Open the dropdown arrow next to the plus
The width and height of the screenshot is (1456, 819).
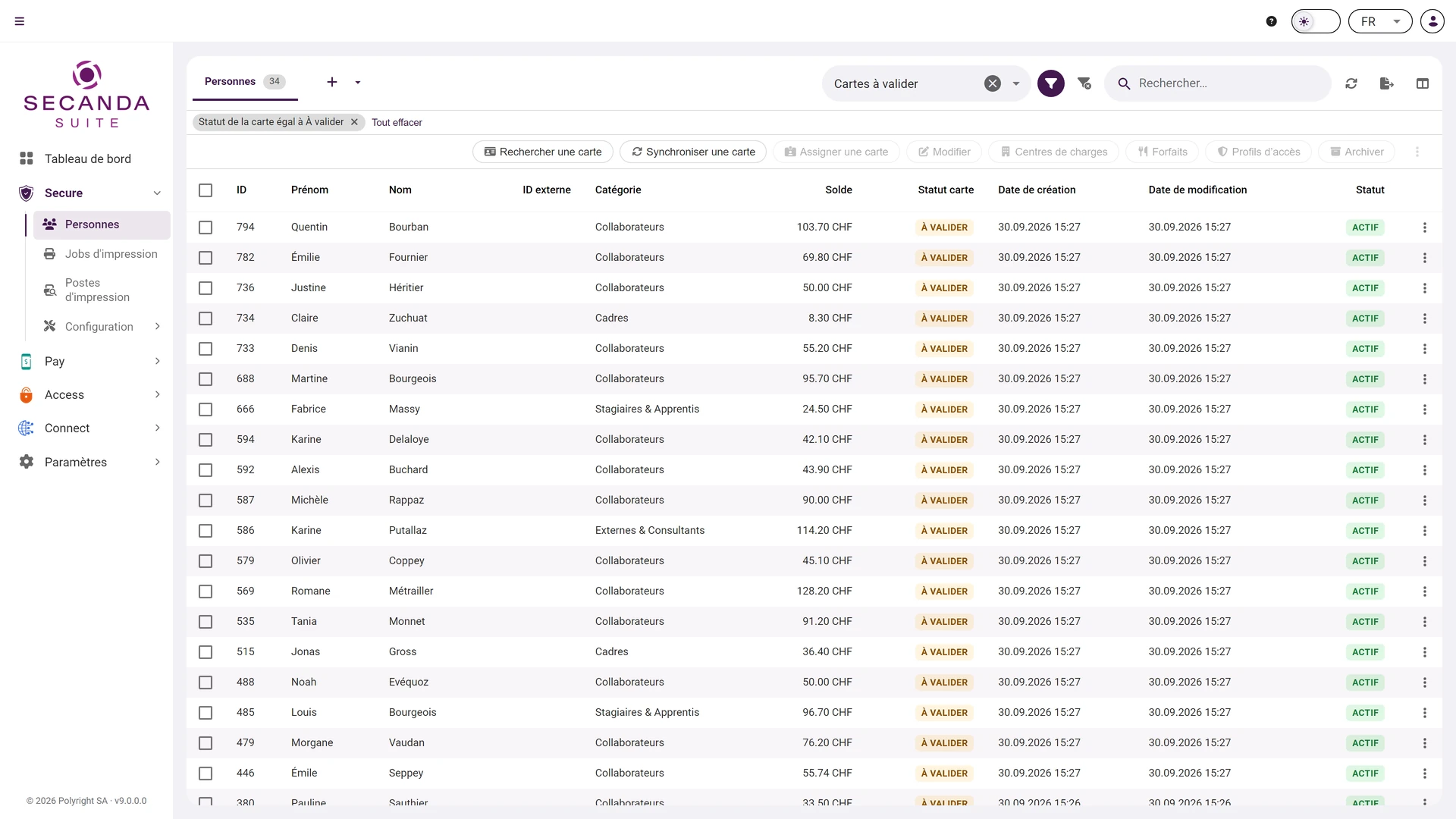[358, 82]
